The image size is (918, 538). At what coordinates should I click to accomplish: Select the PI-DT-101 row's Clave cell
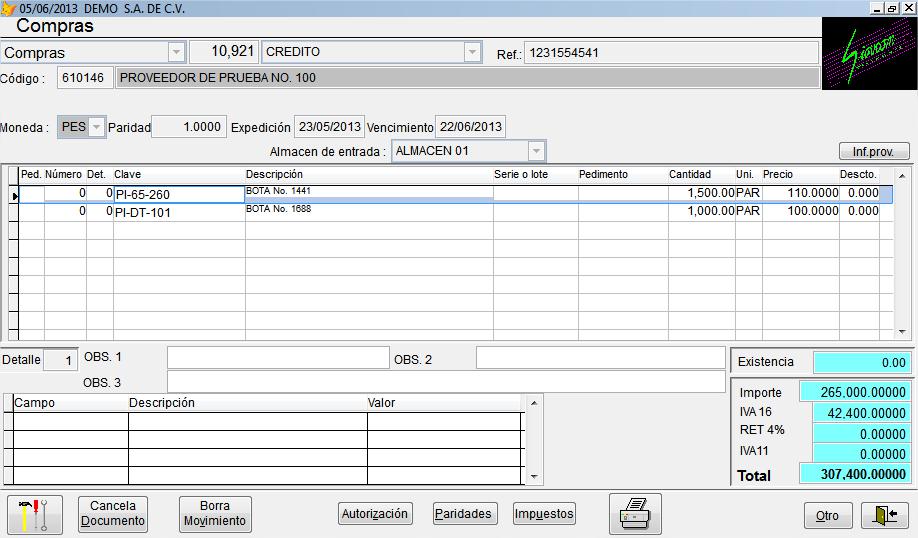[x=178, y=212]
